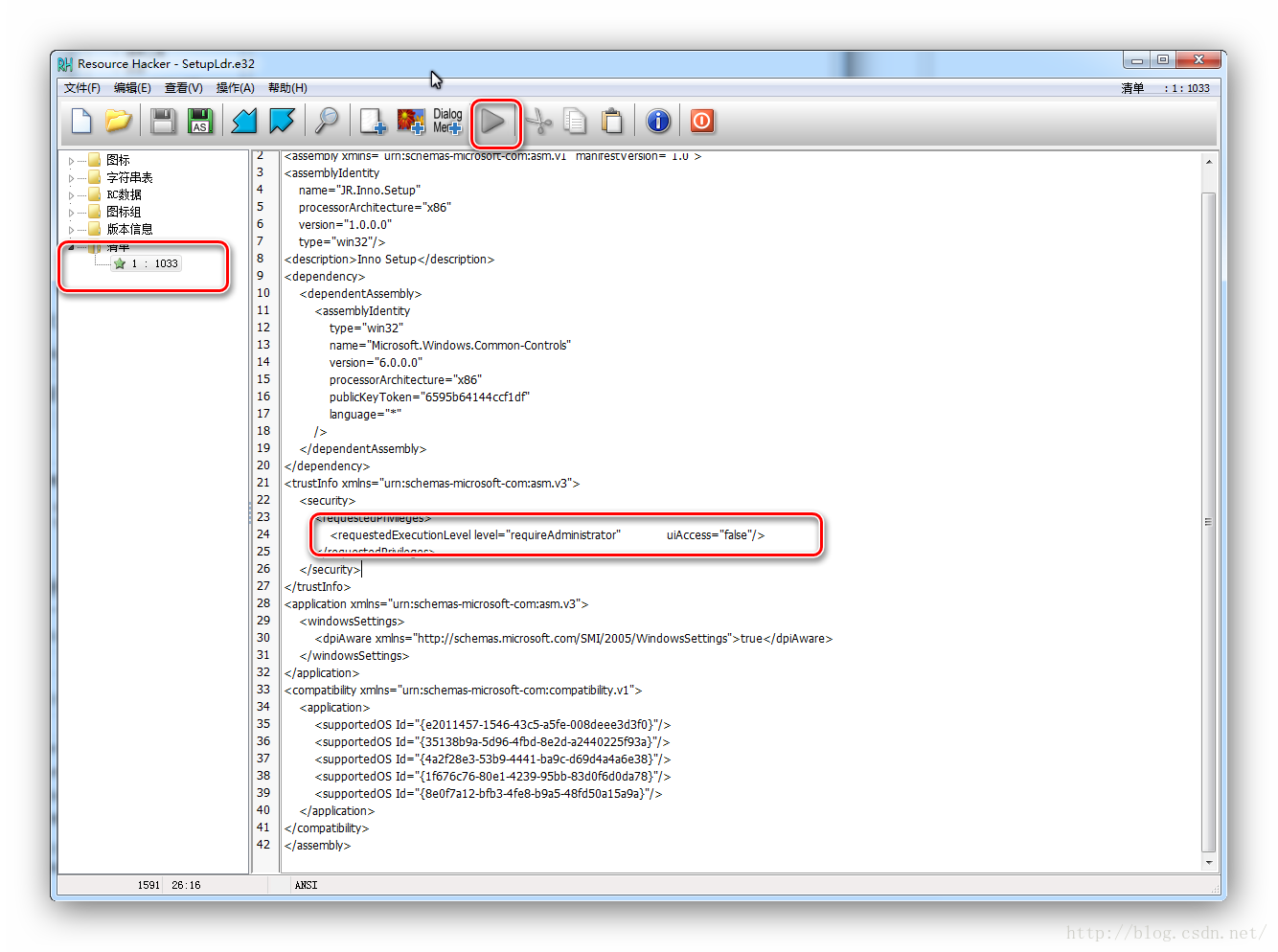Click the 26:16 cursor position status

pyautogui.click(x=186, y=885)
